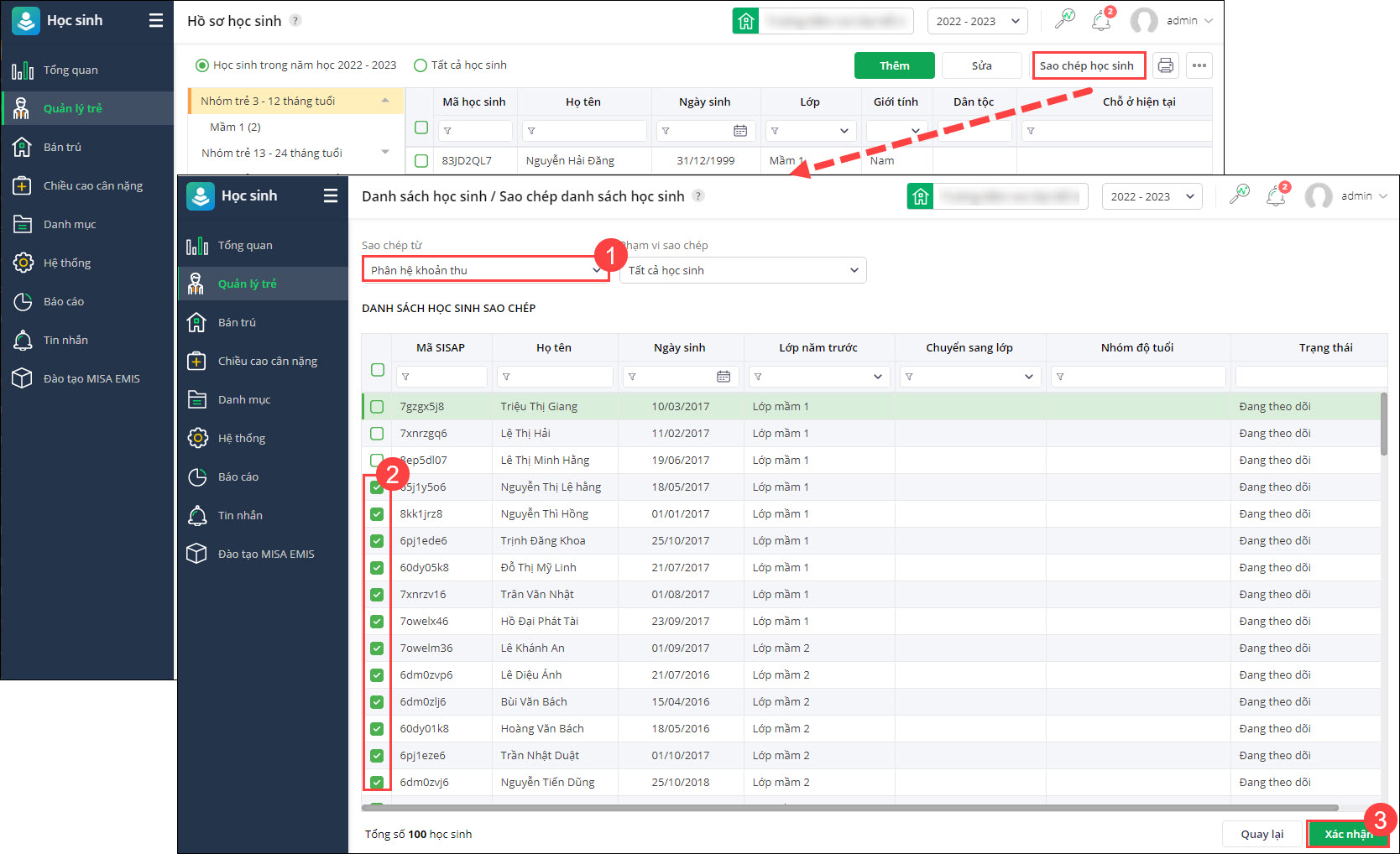Click the green school home icon
The height and width of the screenshot is (854, 1400).
[921, 196]
